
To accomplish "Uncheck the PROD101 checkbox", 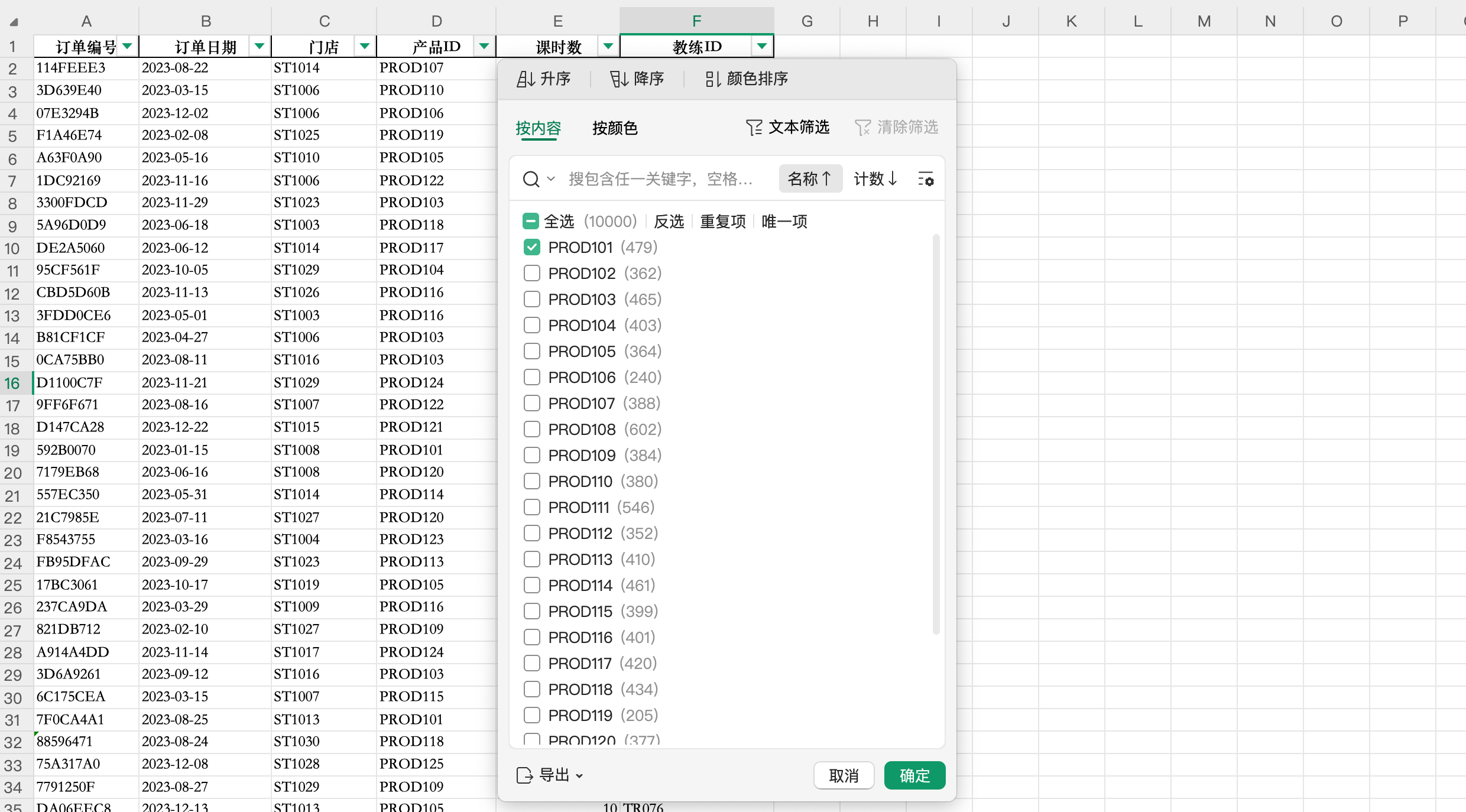I will tap(532, 247).
